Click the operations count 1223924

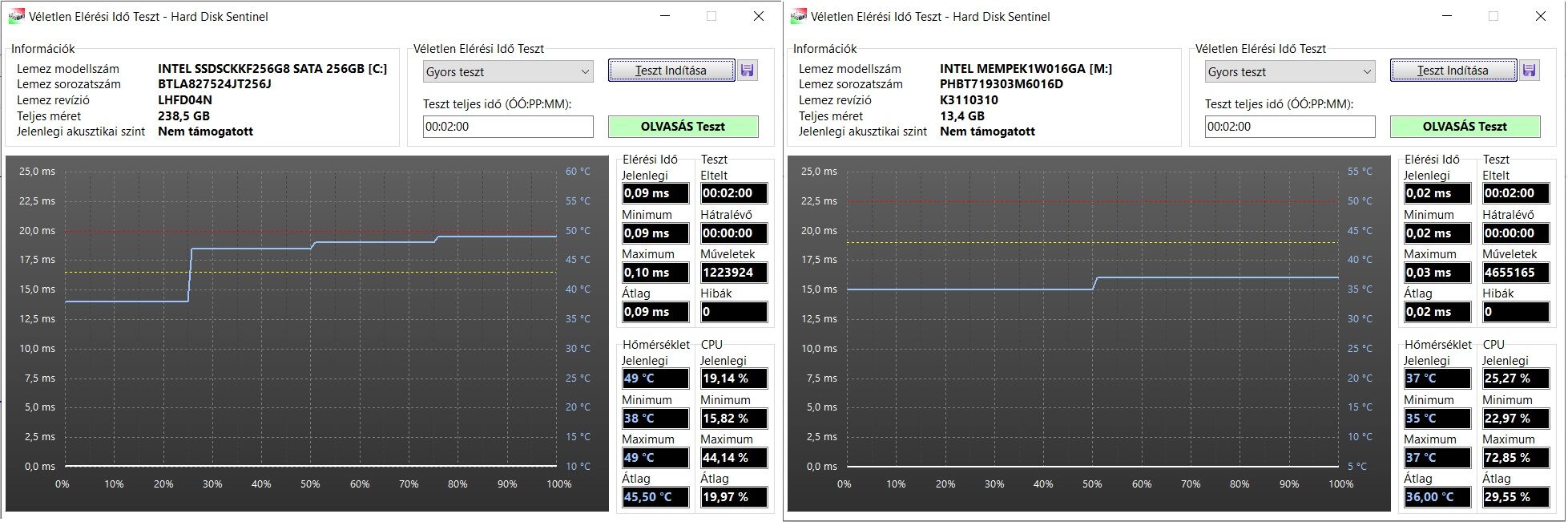[734, 273]
